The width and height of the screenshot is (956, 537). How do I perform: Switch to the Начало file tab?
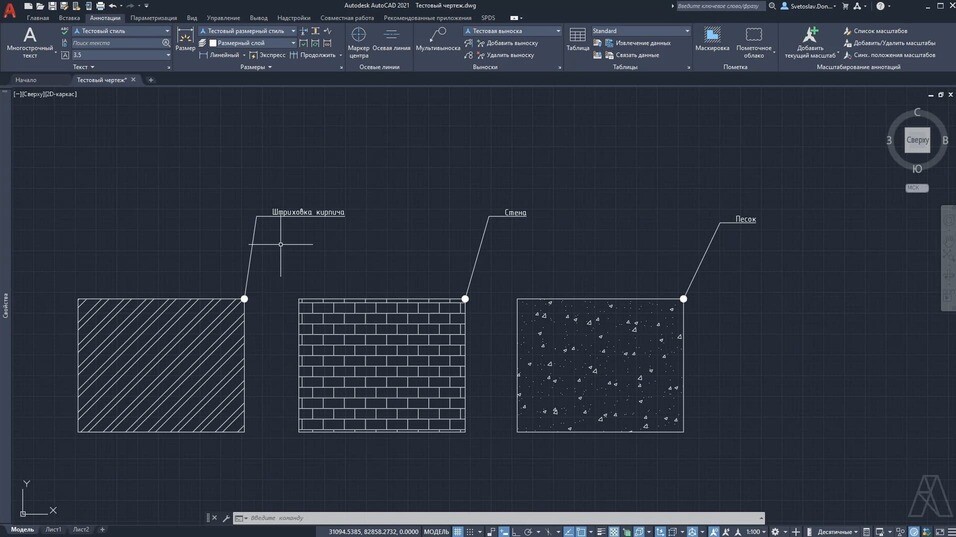(x=26, y=80)
